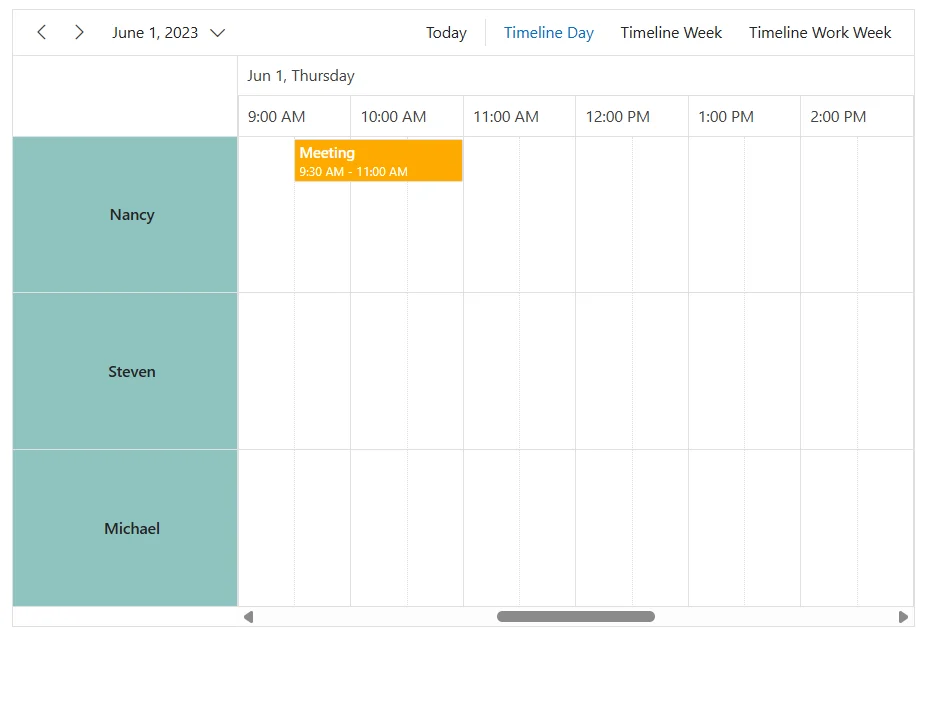Select the Nancy resource row header
937x702 pixels.
(125, 214)
